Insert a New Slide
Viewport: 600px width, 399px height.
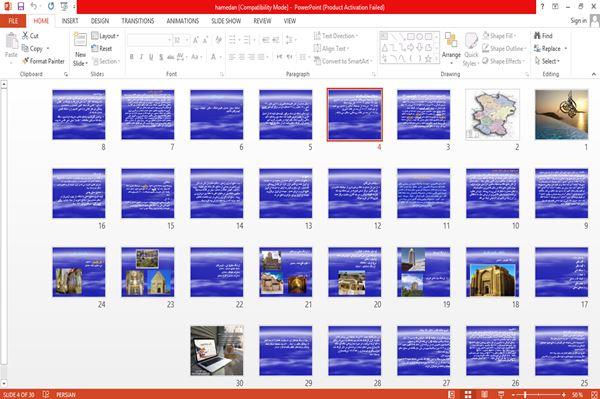click(80, 50)
